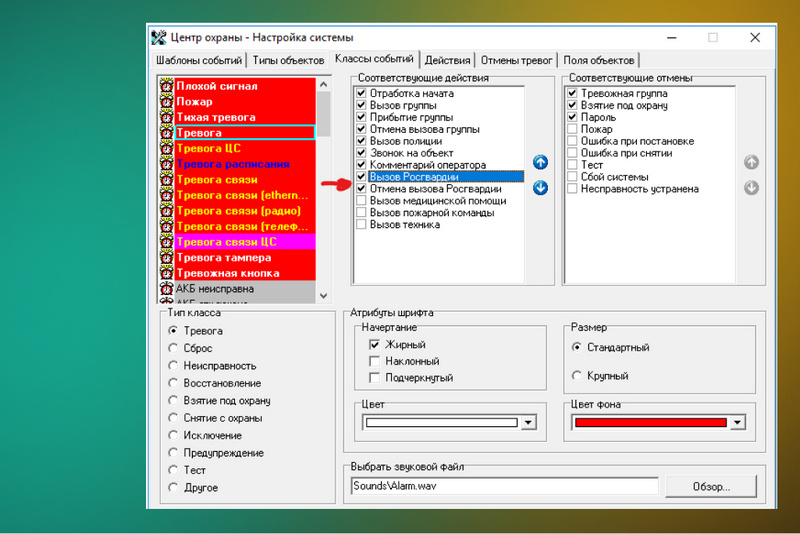Enable the Наклонный font style checkbox
Viewport: 800px width, 534px height.
click(x=375, y=361)
